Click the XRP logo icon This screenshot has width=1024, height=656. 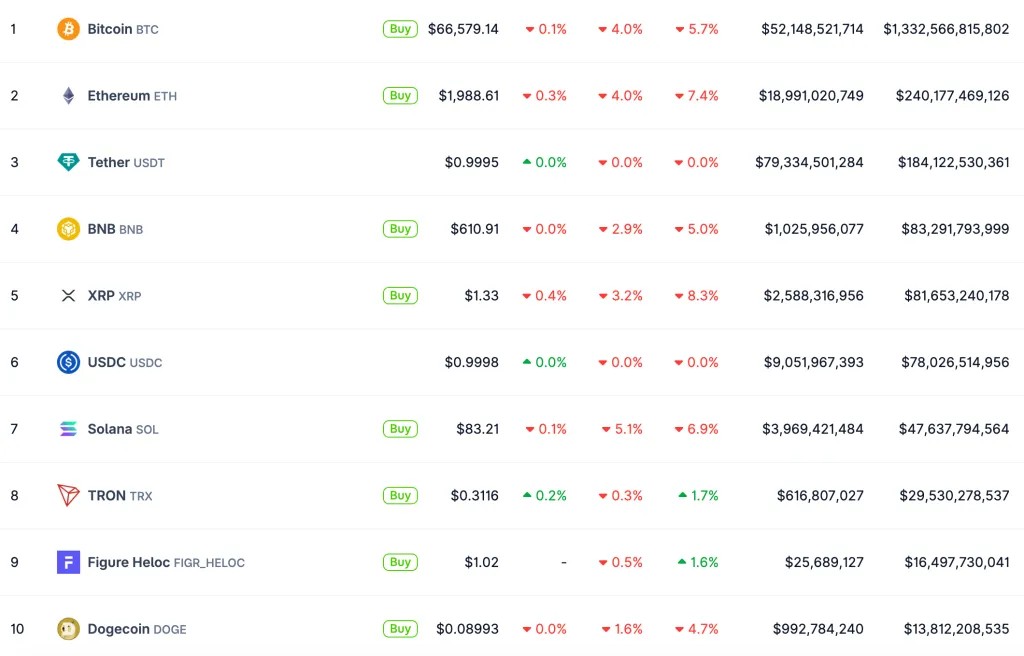68,296
